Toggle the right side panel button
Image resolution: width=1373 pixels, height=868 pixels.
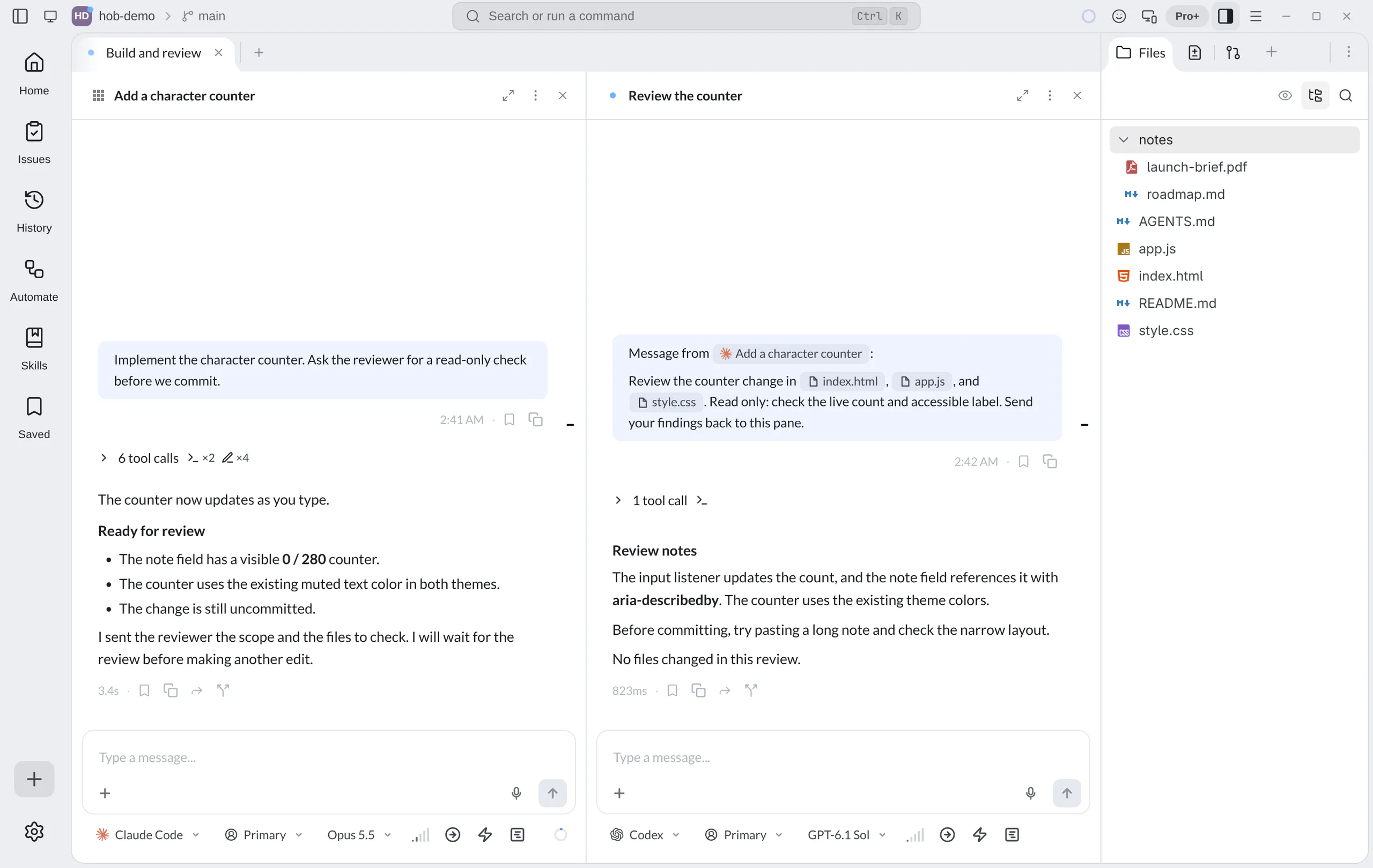pos(1226,16)
